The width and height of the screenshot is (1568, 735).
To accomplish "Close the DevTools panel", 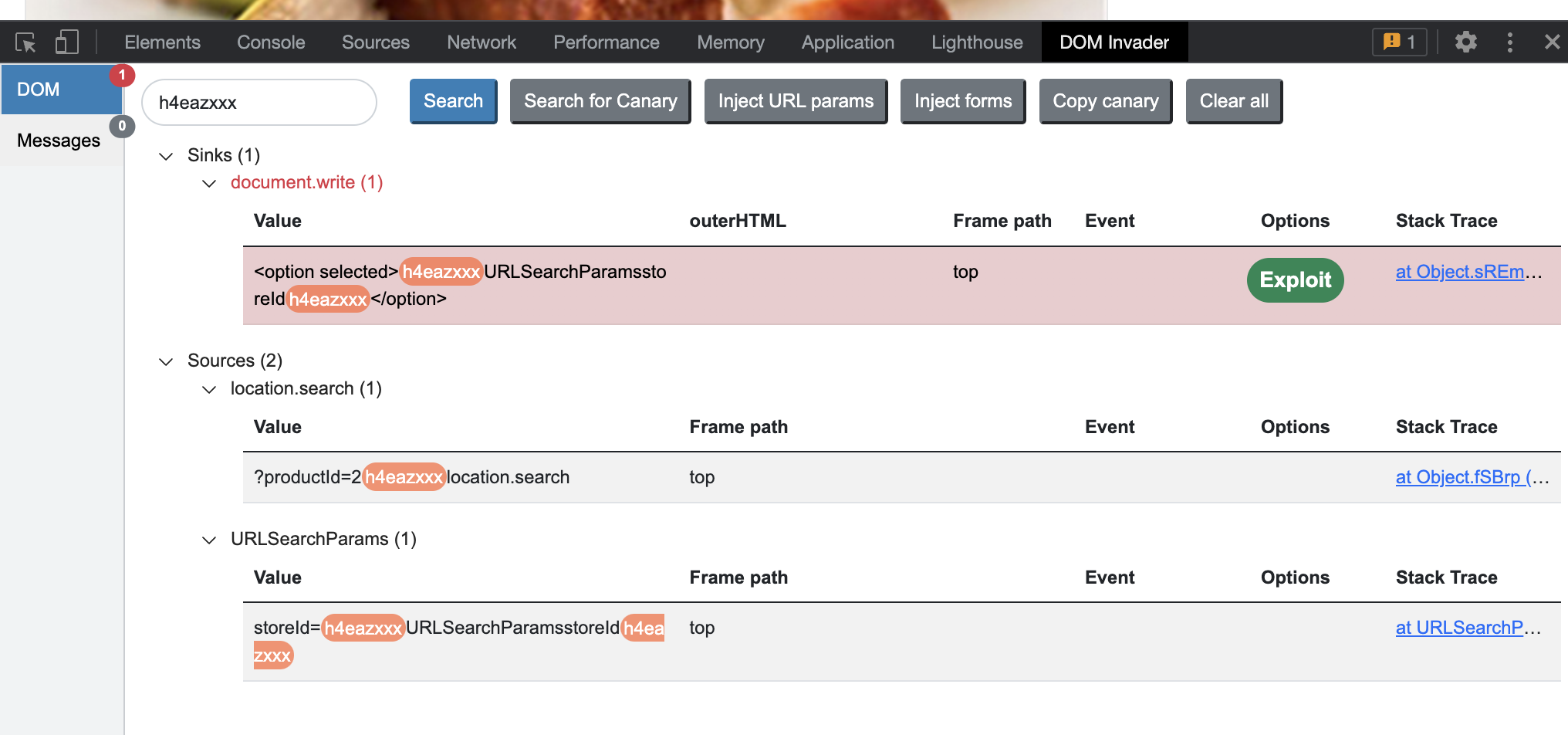I will point(1552,42).
